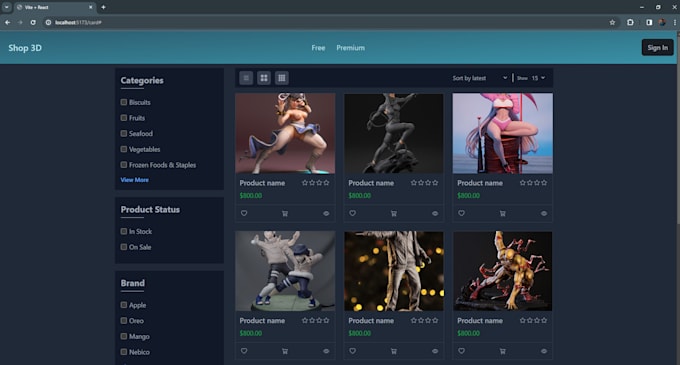
Task: Add the female fighter figurine to cart
Action: click(x=285, y=213)
